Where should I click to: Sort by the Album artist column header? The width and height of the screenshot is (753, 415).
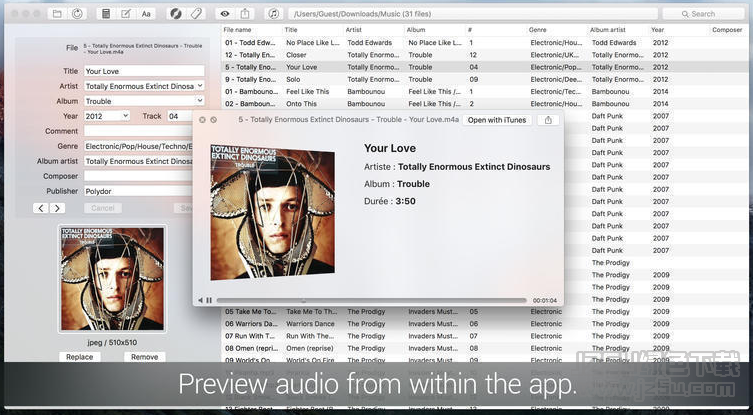619,30
